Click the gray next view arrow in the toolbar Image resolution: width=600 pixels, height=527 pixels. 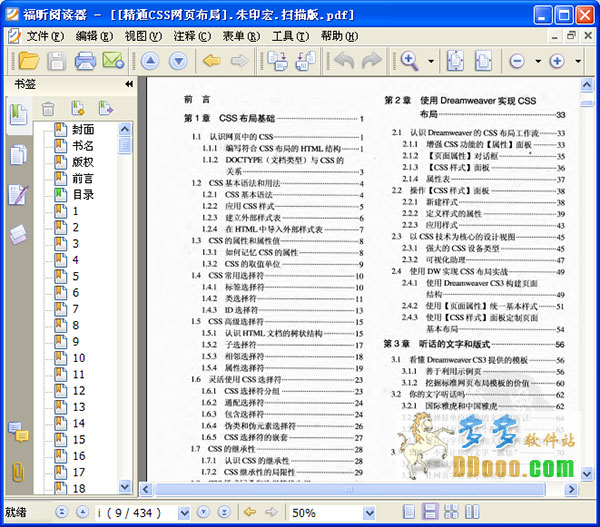[x=240, y=60]
